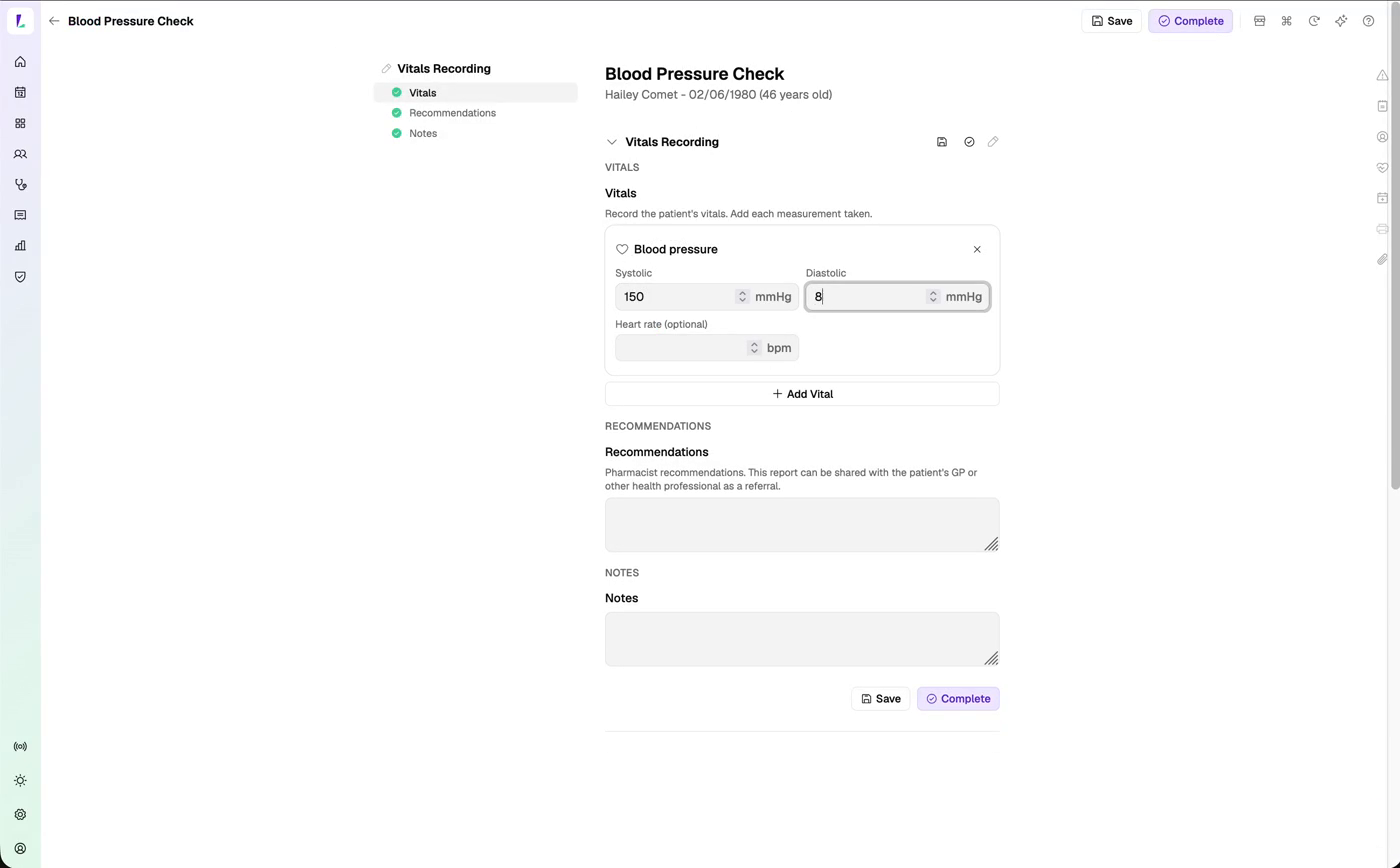Open the attachments paperclip icon
The height and width of the screenshot is (868, 1400).
coord(1382,260)
